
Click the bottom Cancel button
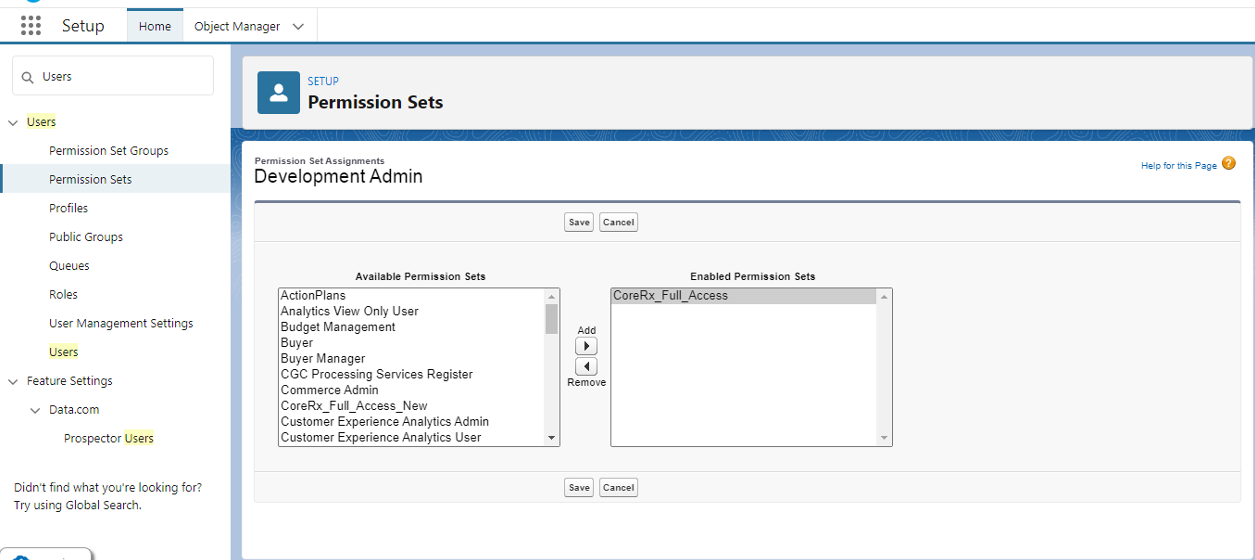(618, 488)
